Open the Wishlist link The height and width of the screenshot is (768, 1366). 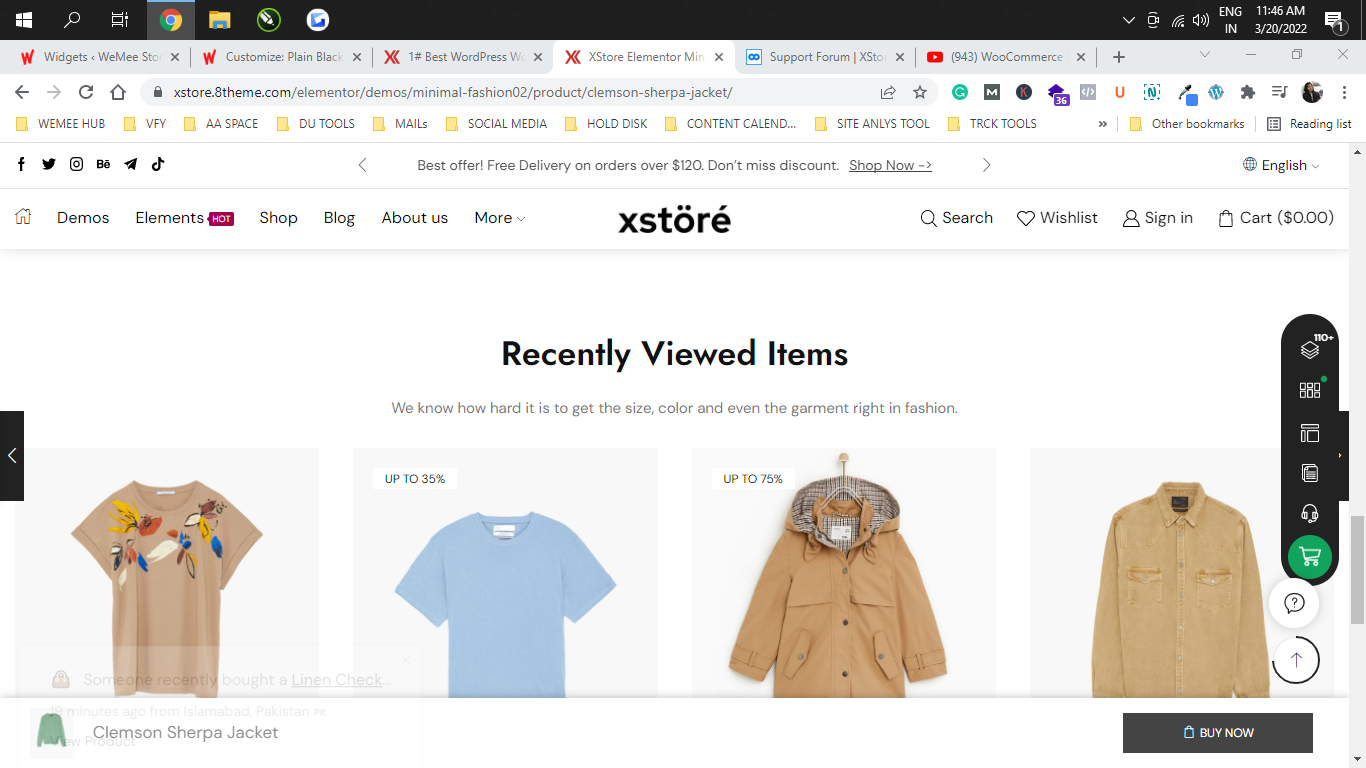click(1057, 217)
